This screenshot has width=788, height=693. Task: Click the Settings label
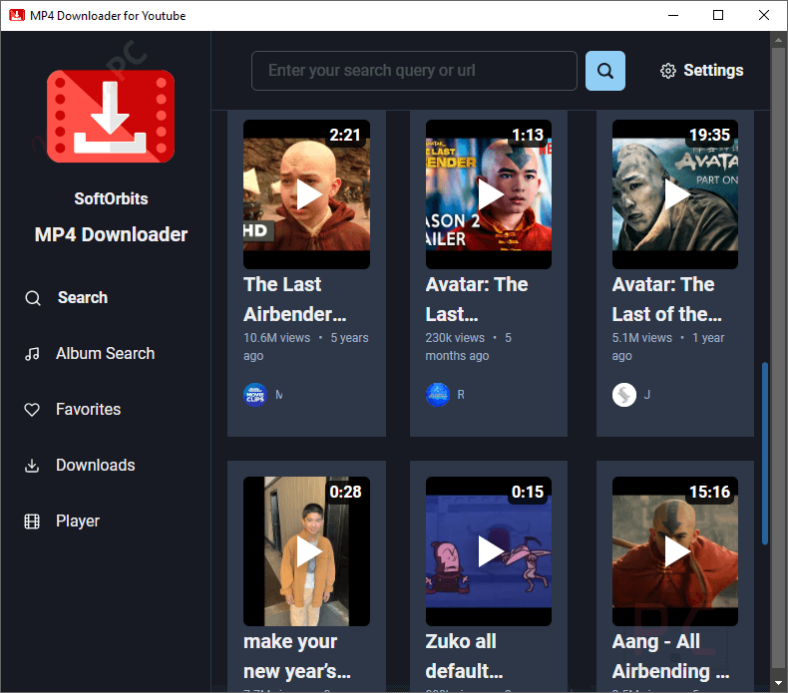click(x=713, y=71)
